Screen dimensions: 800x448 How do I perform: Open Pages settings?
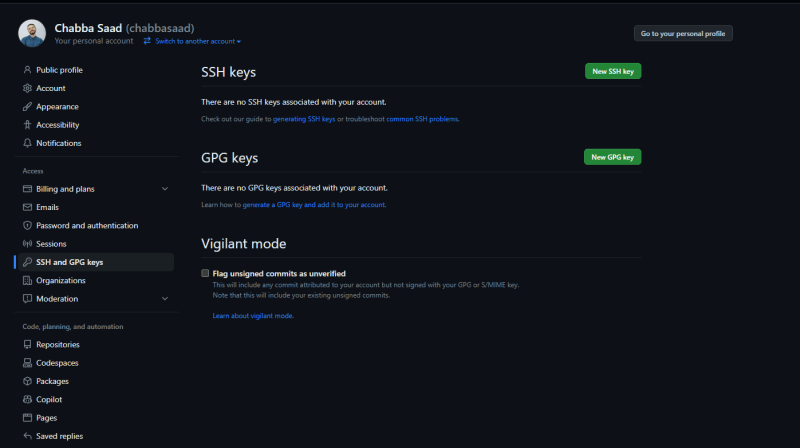point(46,418)
